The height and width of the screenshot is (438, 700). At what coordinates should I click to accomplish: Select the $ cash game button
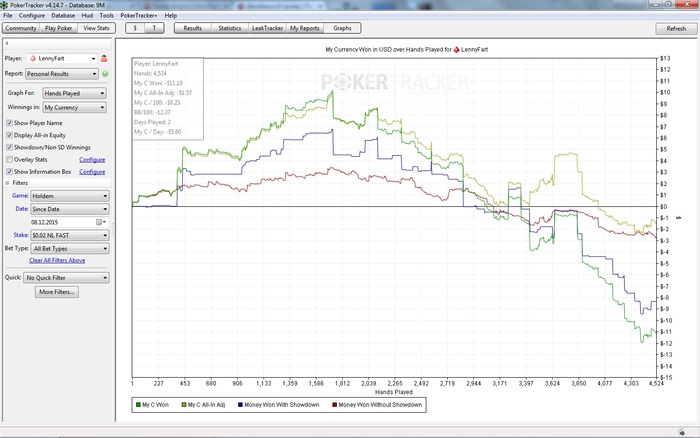click(135, 28)
